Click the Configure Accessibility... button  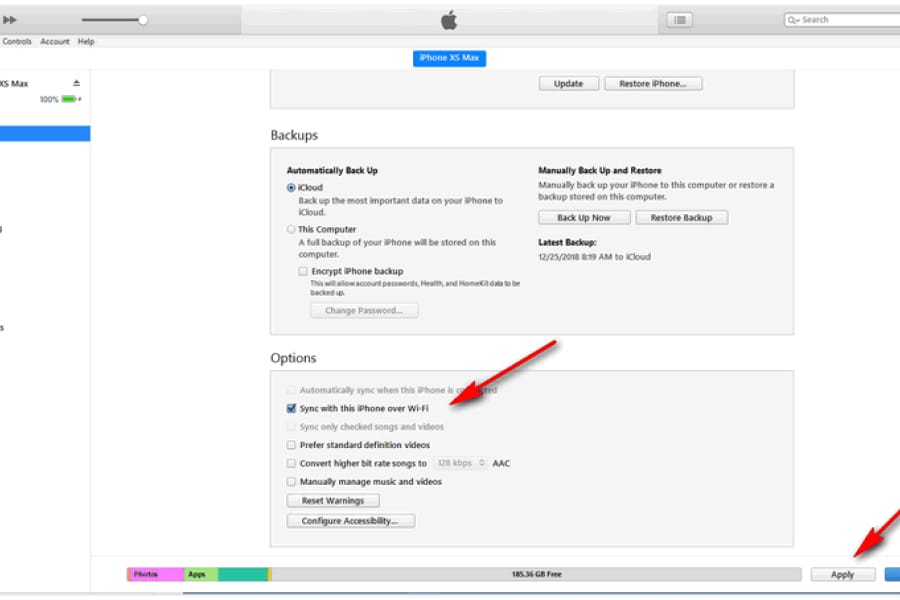click(x=350, y=521)
